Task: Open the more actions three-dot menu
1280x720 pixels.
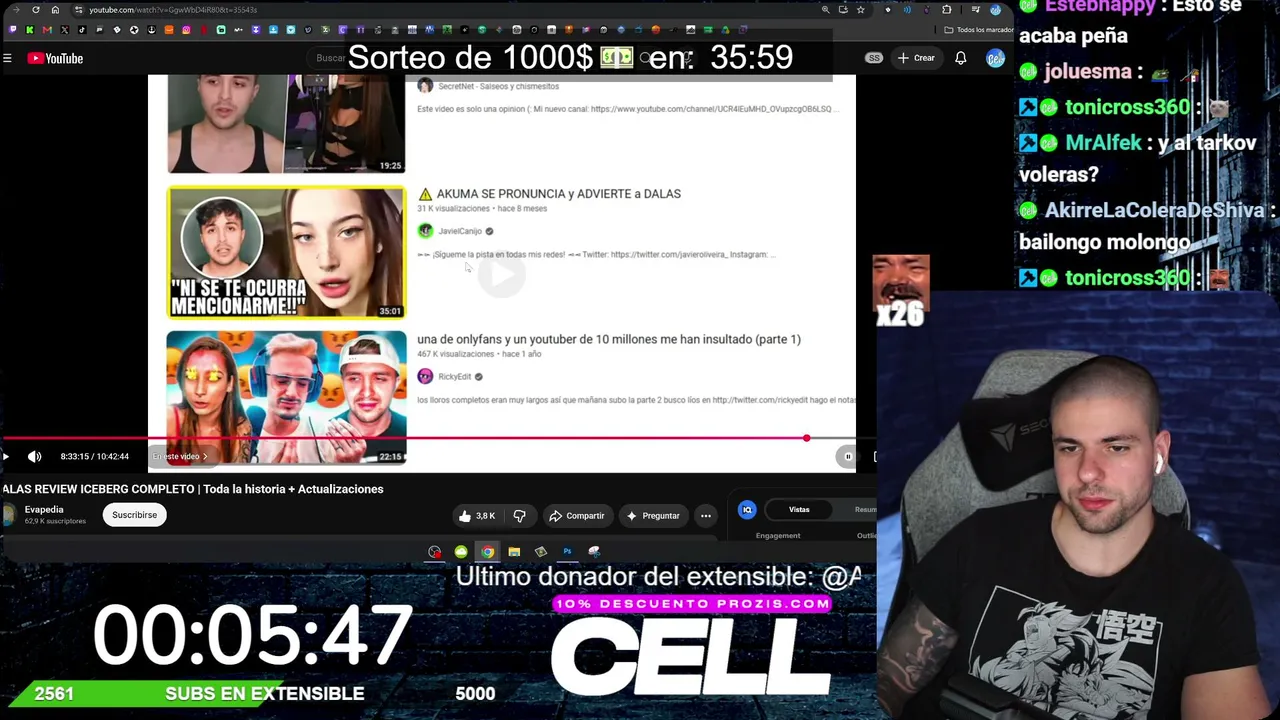Action: pyautogui.click(x=706, y=516)
